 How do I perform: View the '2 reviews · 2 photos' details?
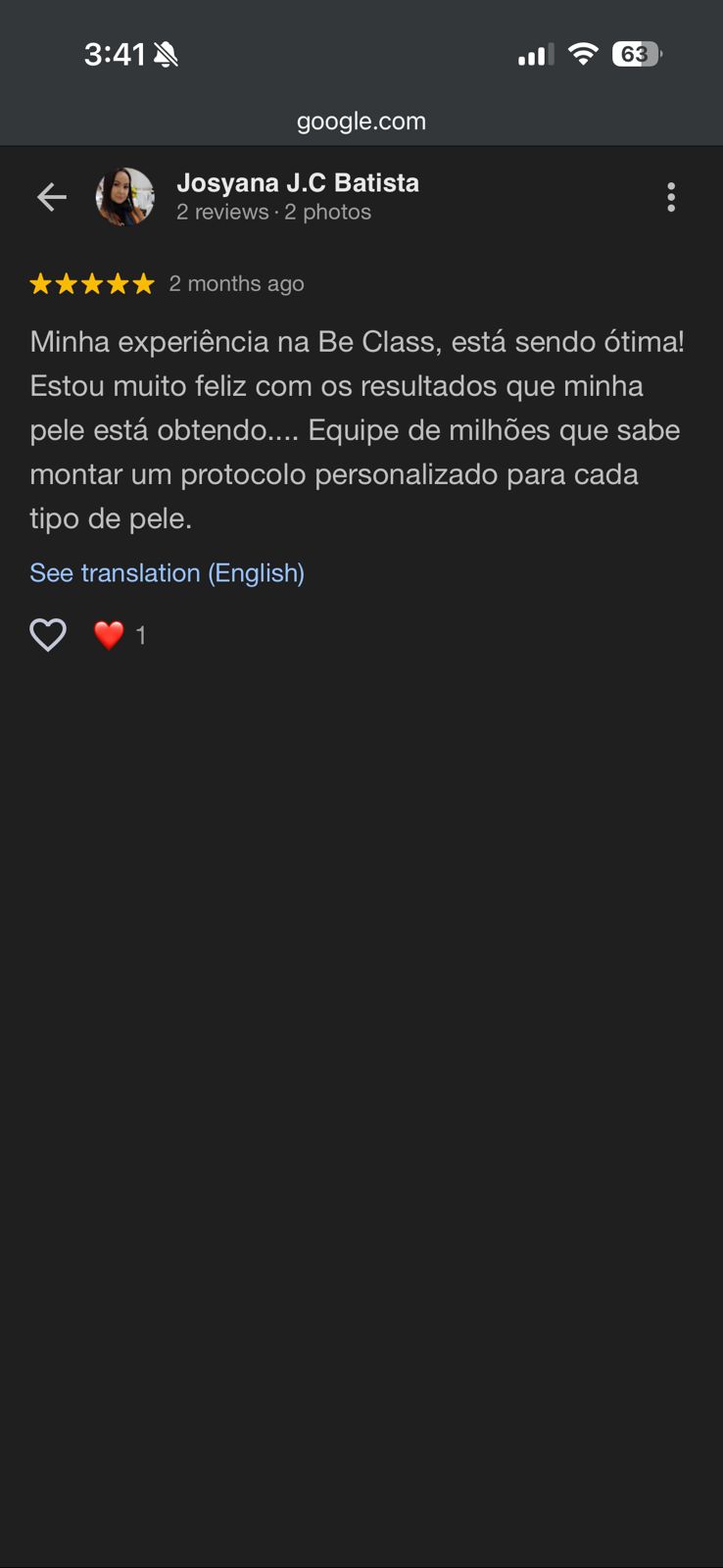click(273, 213)
